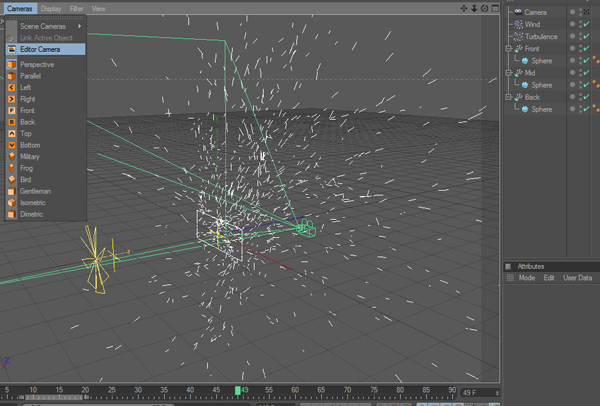Select the Turbulence object icon
The image size is (600, 406).
[x=518, y=36]
